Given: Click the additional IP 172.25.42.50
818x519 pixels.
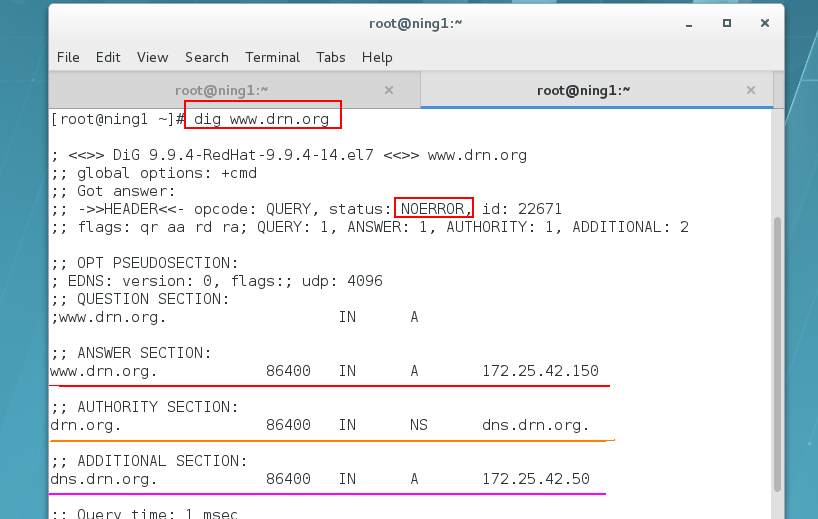Looking at the screenshot, I should coord(535,479).
